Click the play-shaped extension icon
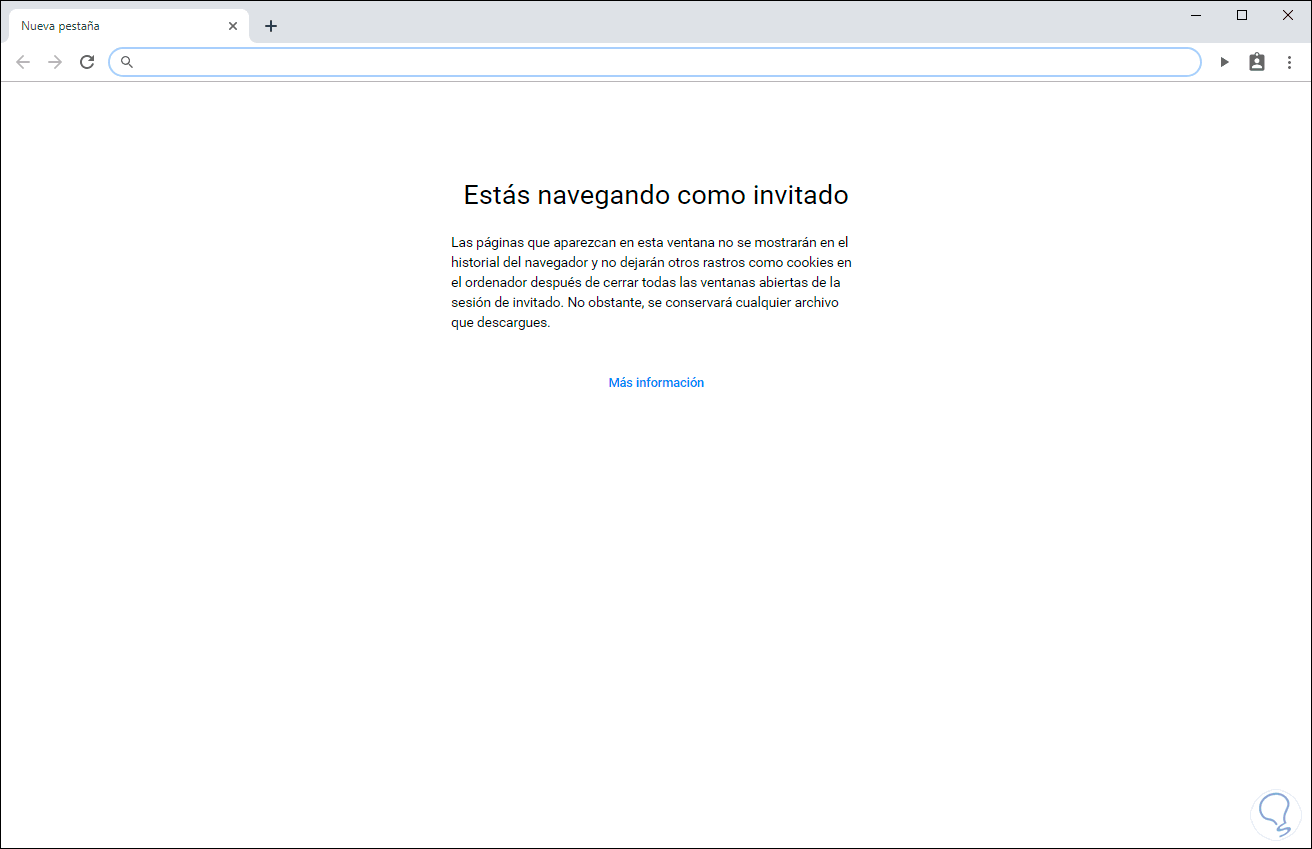 pyautogui.click(x=1225, y=62)
